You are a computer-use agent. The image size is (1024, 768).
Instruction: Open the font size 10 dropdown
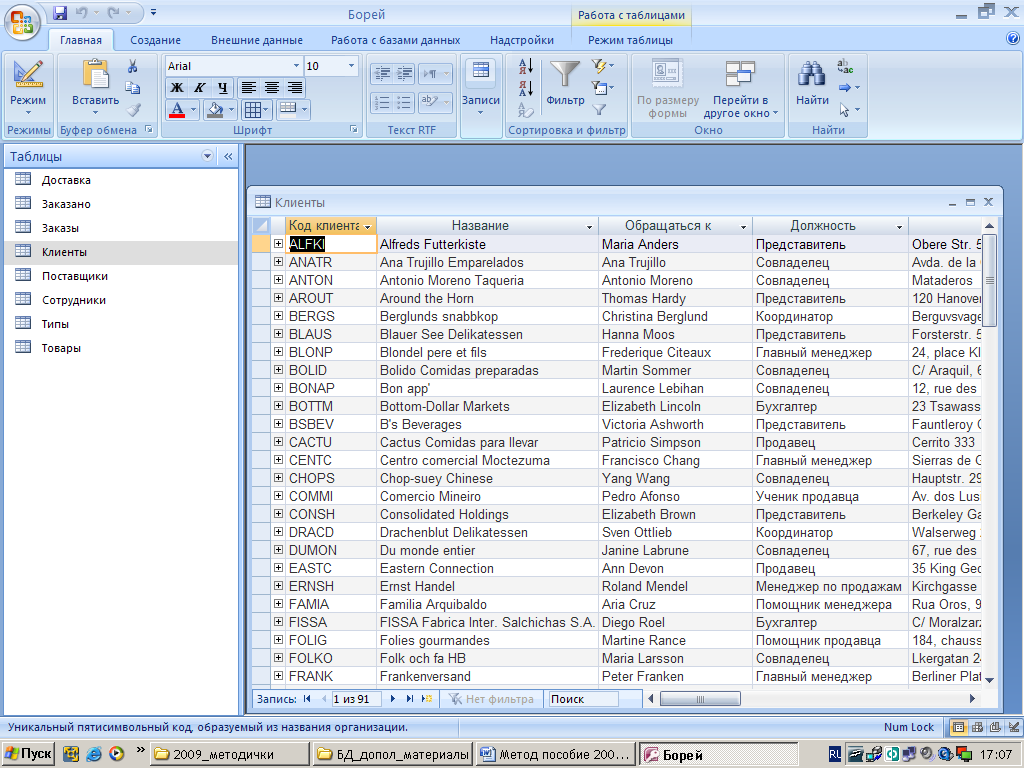(x=351, y=66)
